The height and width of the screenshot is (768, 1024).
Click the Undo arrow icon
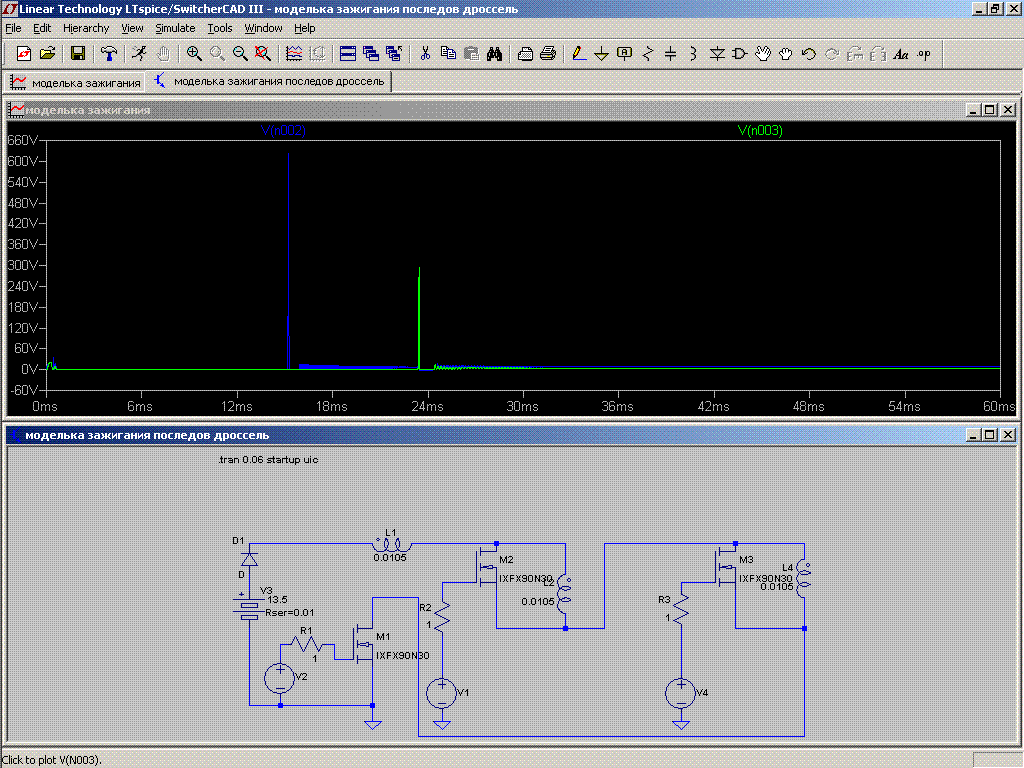pyautogui.click(x=809, y=54)
